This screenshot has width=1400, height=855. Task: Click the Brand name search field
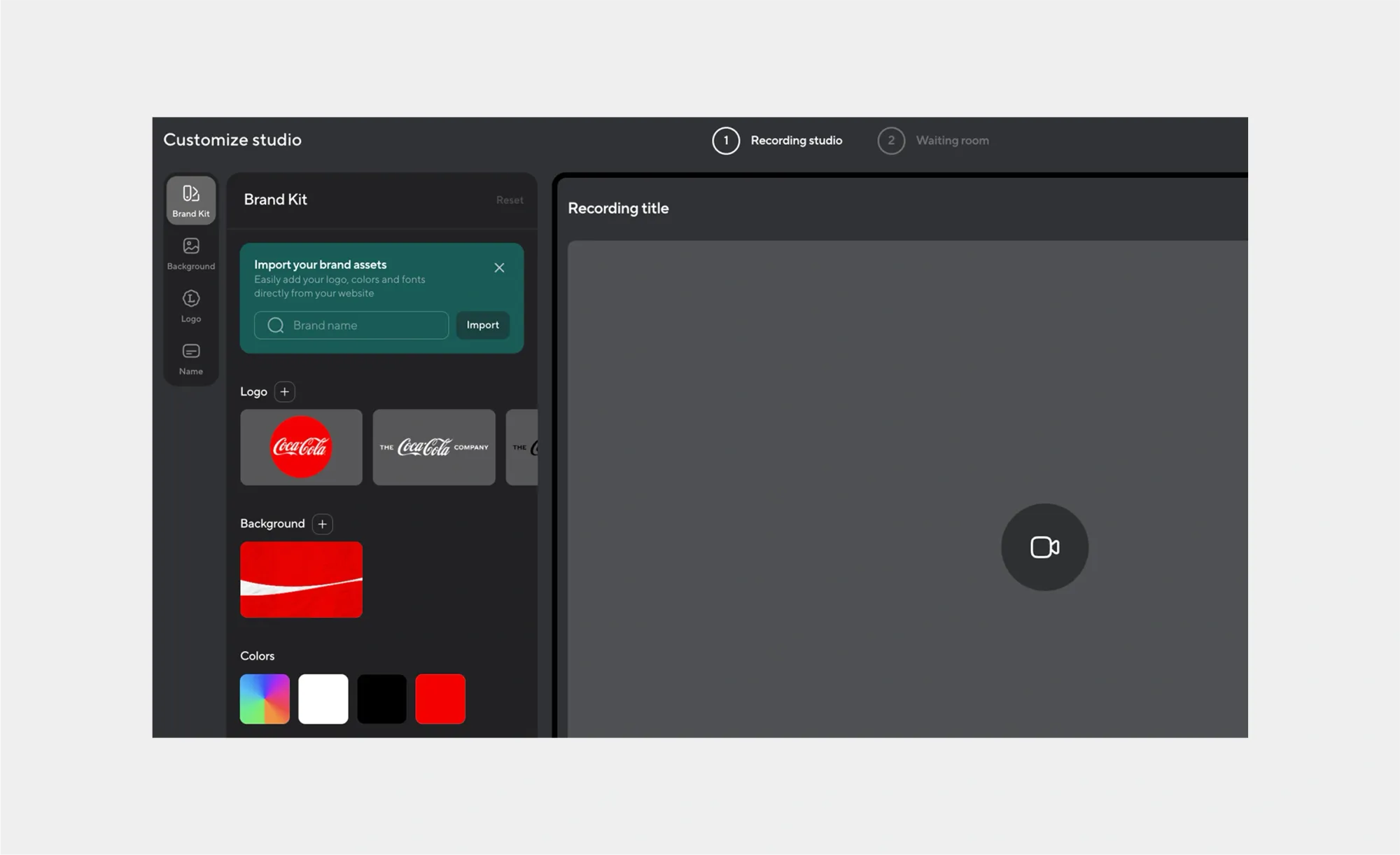tap(351, 325)
